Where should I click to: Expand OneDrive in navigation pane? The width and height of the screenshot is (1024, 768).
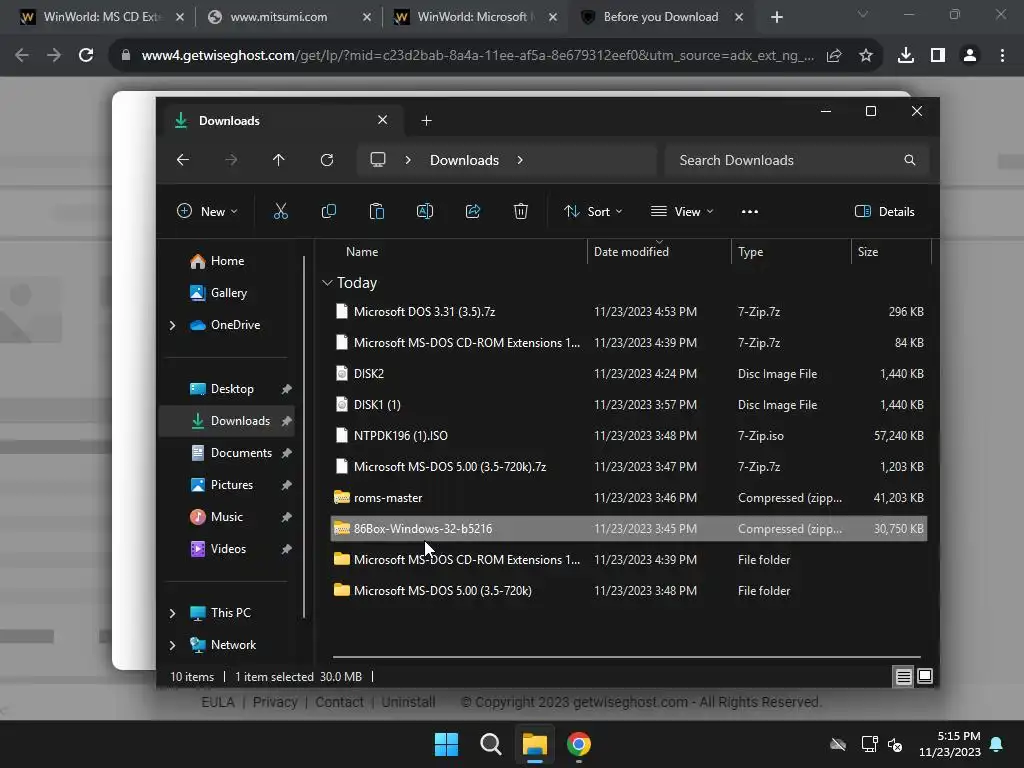pos(172,325)
